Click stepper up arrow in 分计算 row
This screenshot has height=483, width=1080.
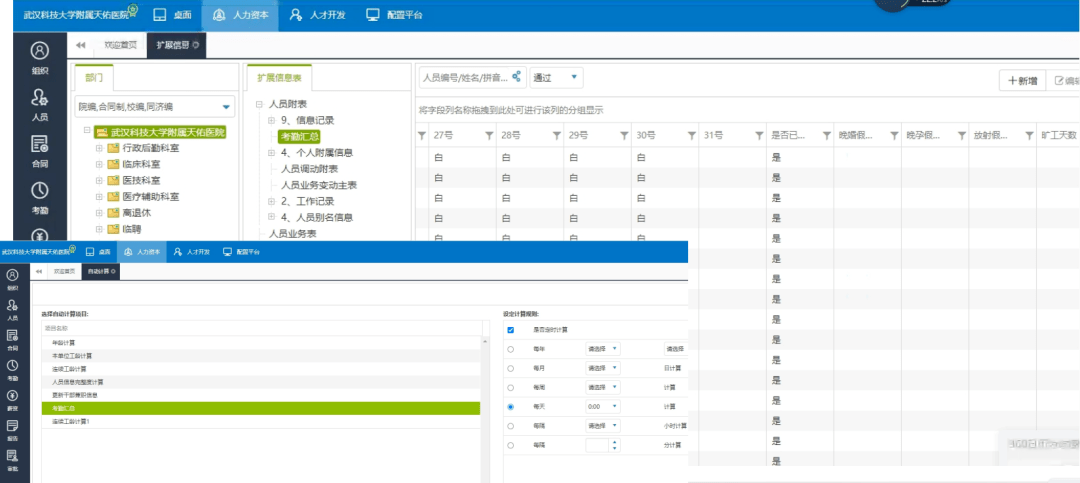pyautogui.click(x=613, y=441)
